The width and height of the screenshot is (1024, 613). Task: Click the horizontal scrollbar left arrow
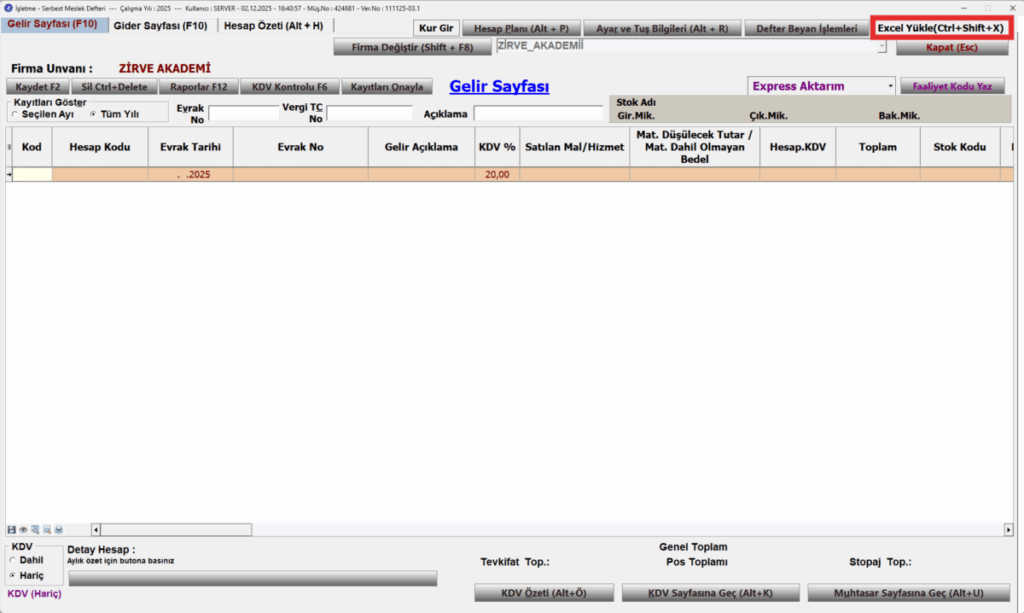[x=96, y=529]
